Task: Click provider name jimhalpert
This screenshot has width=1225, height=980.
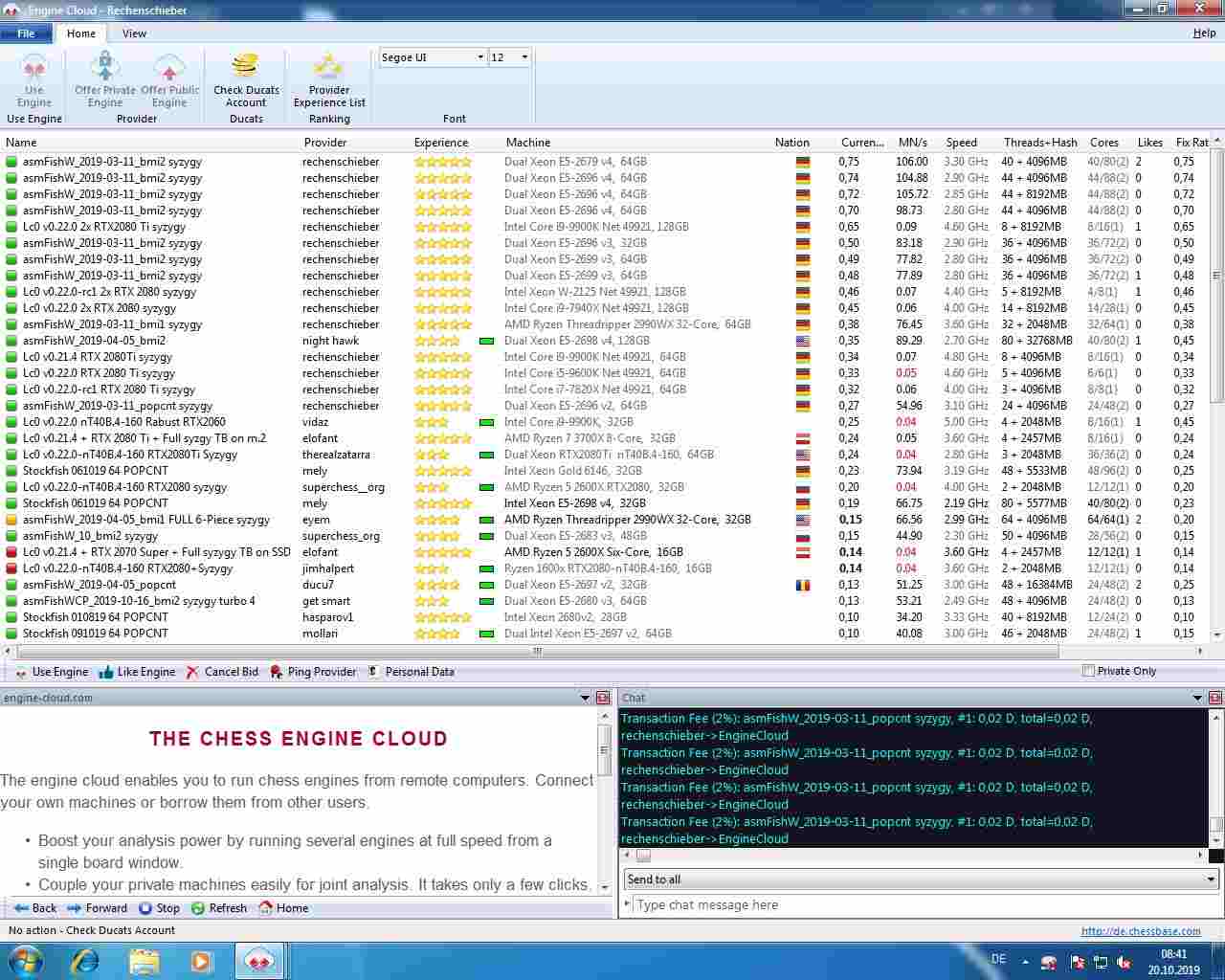Action: pos(328,568)
